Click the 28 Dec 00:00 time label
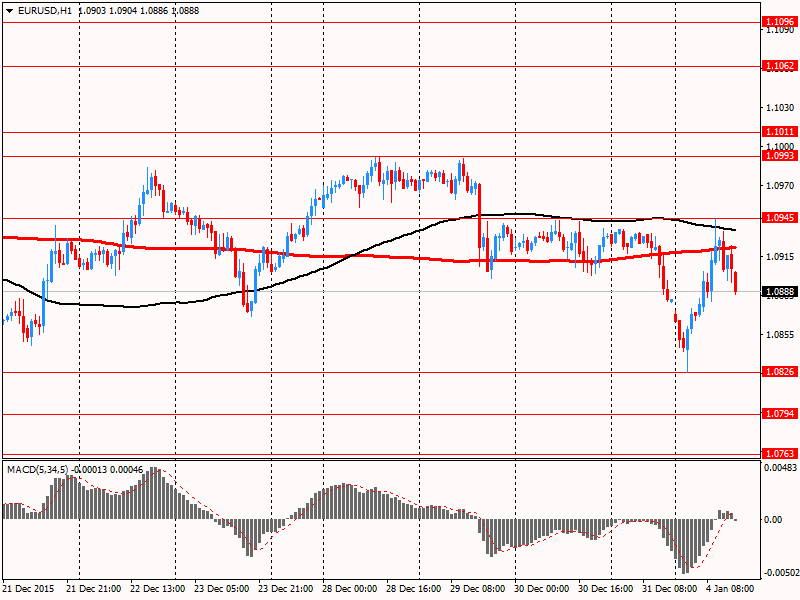Screen dimensions: 800x600 pos(350,590)
